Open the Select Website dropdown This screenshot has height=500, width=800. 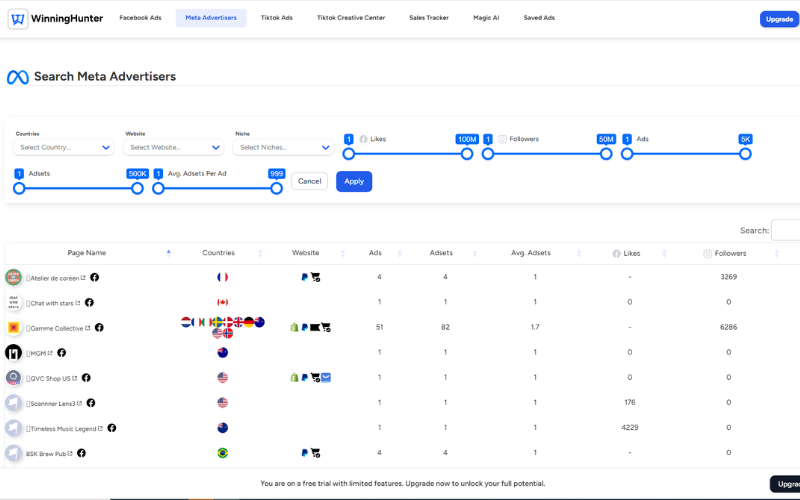pyautogui.click(x=173, y=147)
